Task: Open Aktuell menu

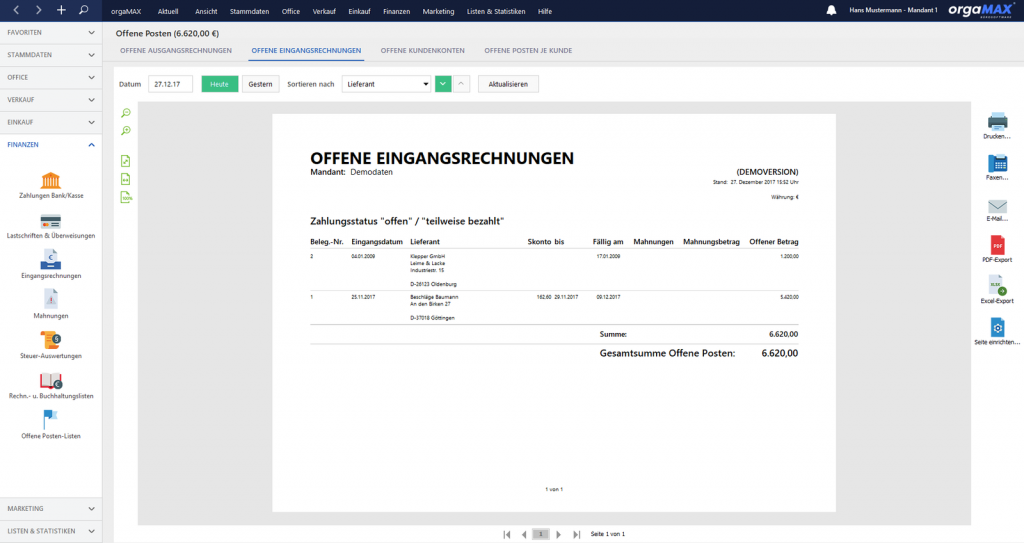Action: click(x=168, y=11)
